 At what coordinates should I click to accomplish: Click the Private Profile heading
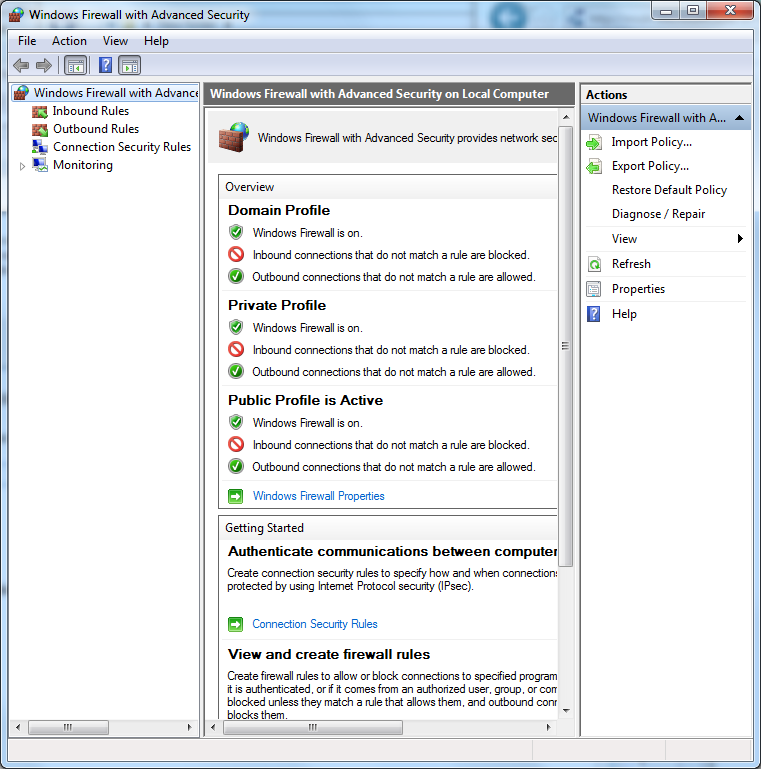[277, 306]
